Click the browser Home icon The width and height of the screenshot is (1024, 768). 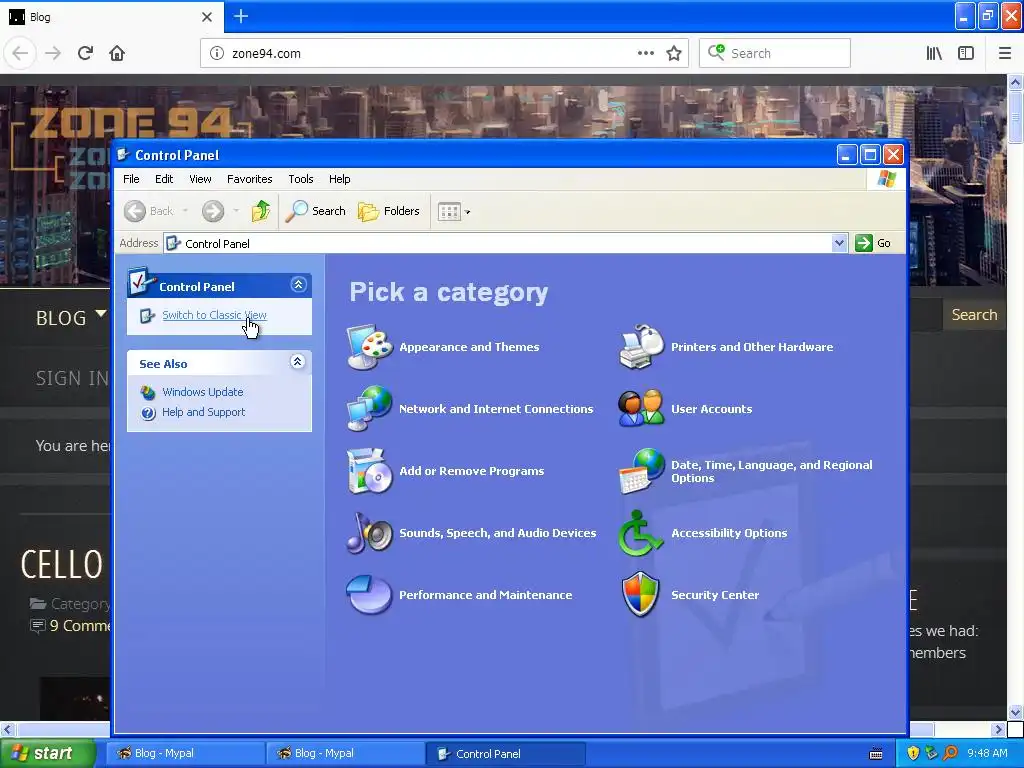[x=117, y=53]
